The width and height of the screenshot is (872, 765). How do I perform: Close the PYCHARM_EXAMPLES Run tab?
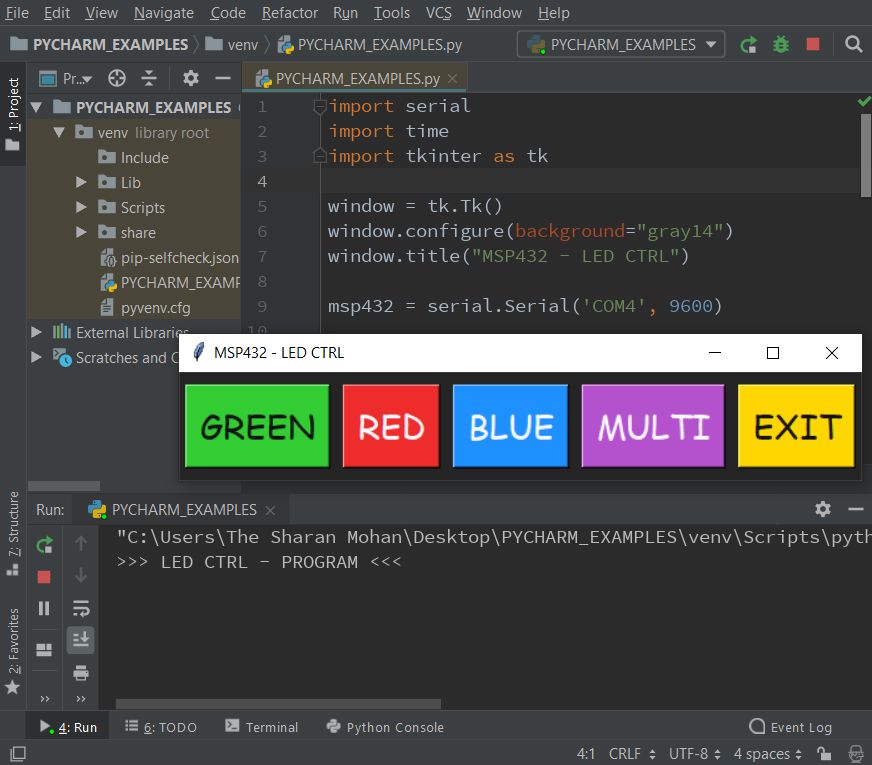(x=270, y=510)
